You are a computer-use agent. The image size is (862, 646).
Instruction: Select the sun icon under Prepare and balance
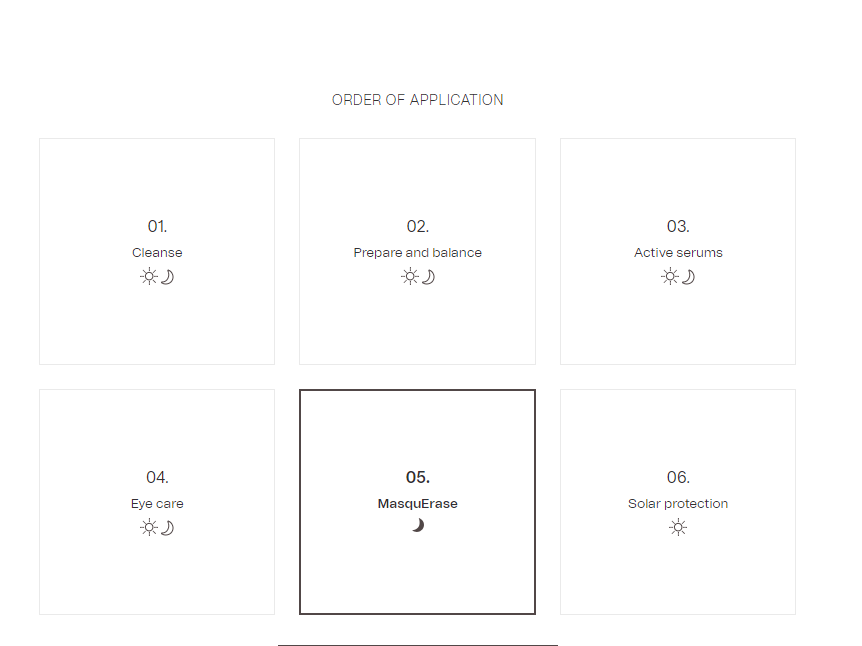click(x=409, y=277)
